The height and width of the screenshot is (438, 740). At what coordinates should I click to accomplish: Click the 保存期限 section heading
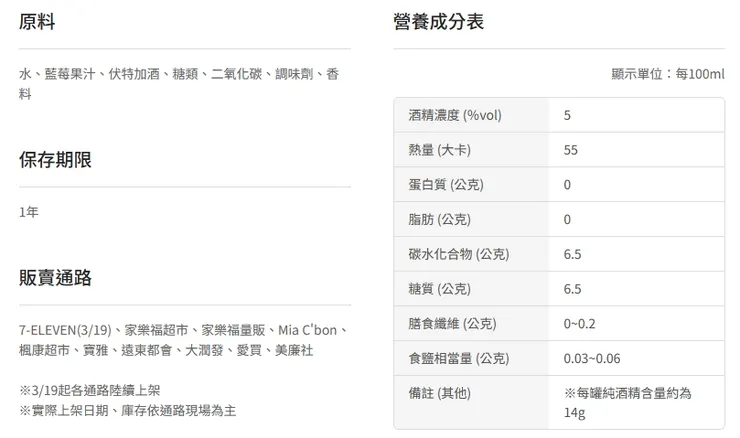coord(54,160)
